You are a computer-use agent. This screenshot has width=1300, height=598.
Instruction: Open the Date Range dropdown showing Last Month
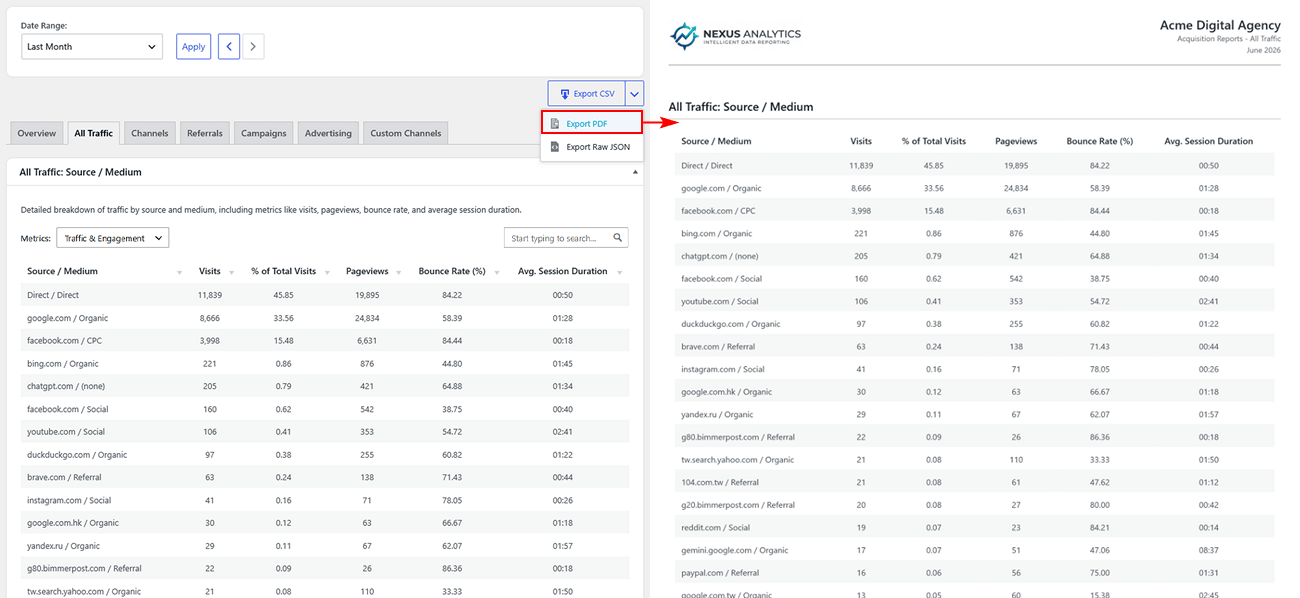(x=92, y=46)
